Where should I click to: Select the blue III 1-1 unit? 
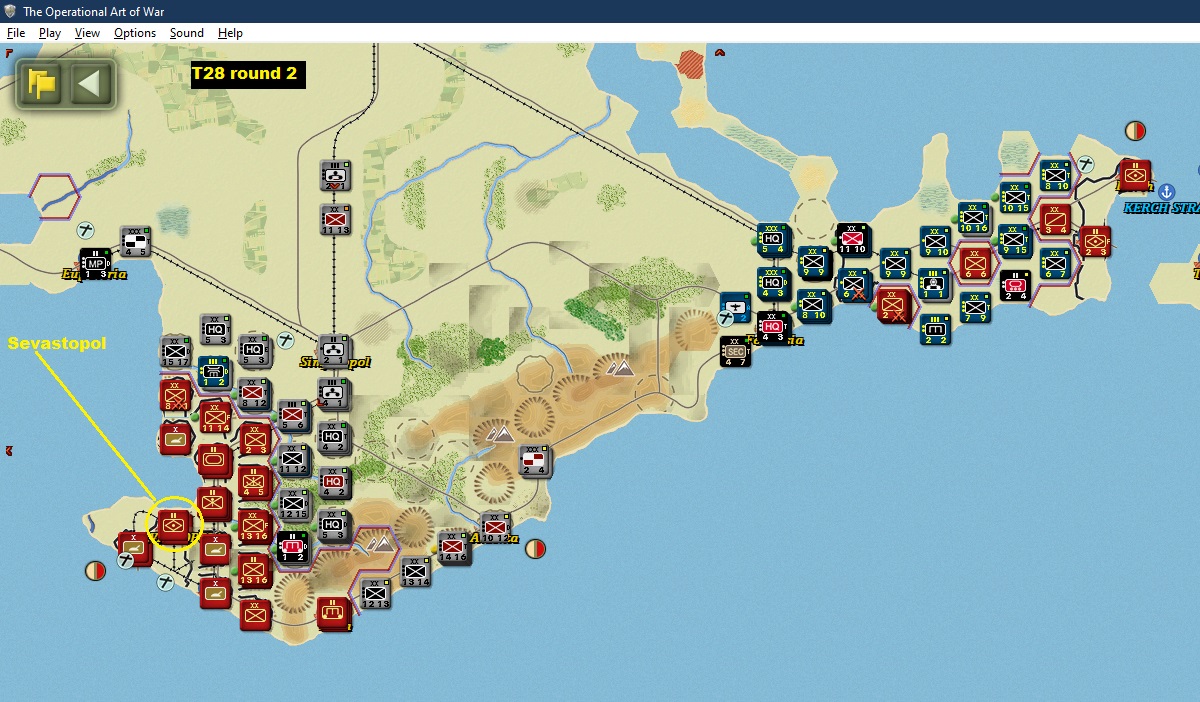pyautogui.click(x=935, y=284)
